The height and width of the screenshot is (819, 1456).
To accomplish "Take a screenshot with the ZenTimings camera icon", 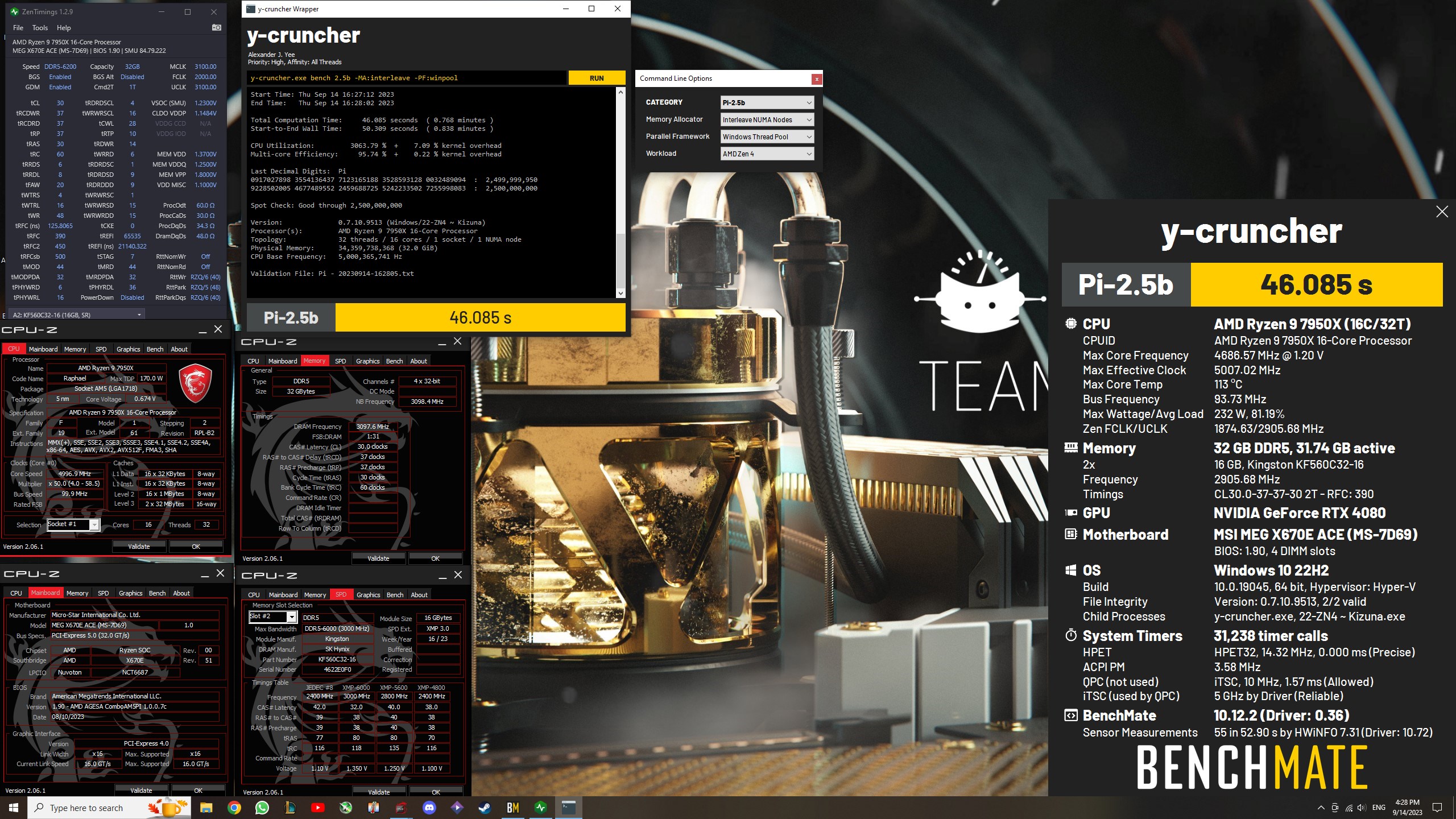I will [216, 27].
